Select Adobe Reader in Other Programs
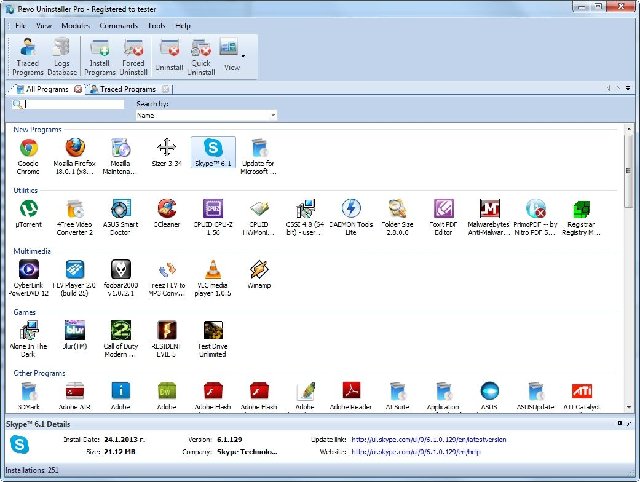This screenshot has width=640, height=482. click(x=351, y=395)
